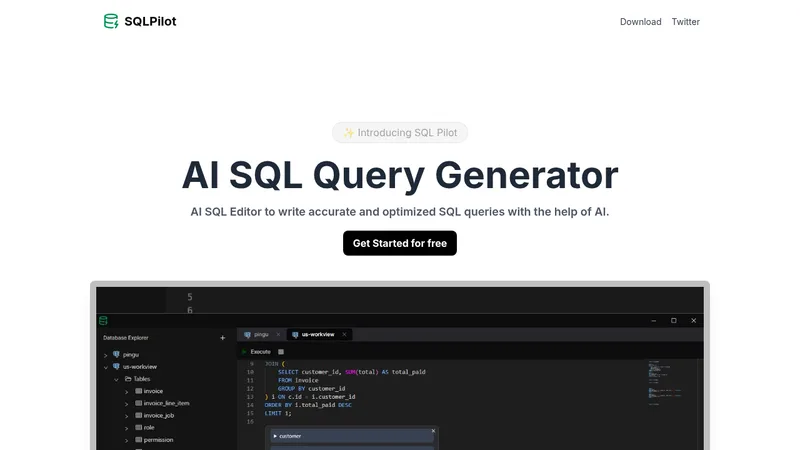Click the green app icon in the editor title bar
Viewport: 800px width, 450px height.
click(x=103, y=320)
